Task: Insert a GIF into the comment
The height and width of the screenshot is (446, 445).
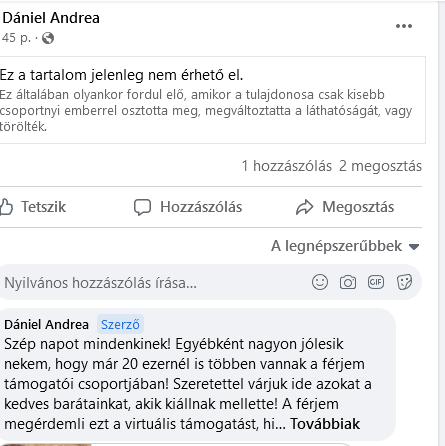Action: 376,282
